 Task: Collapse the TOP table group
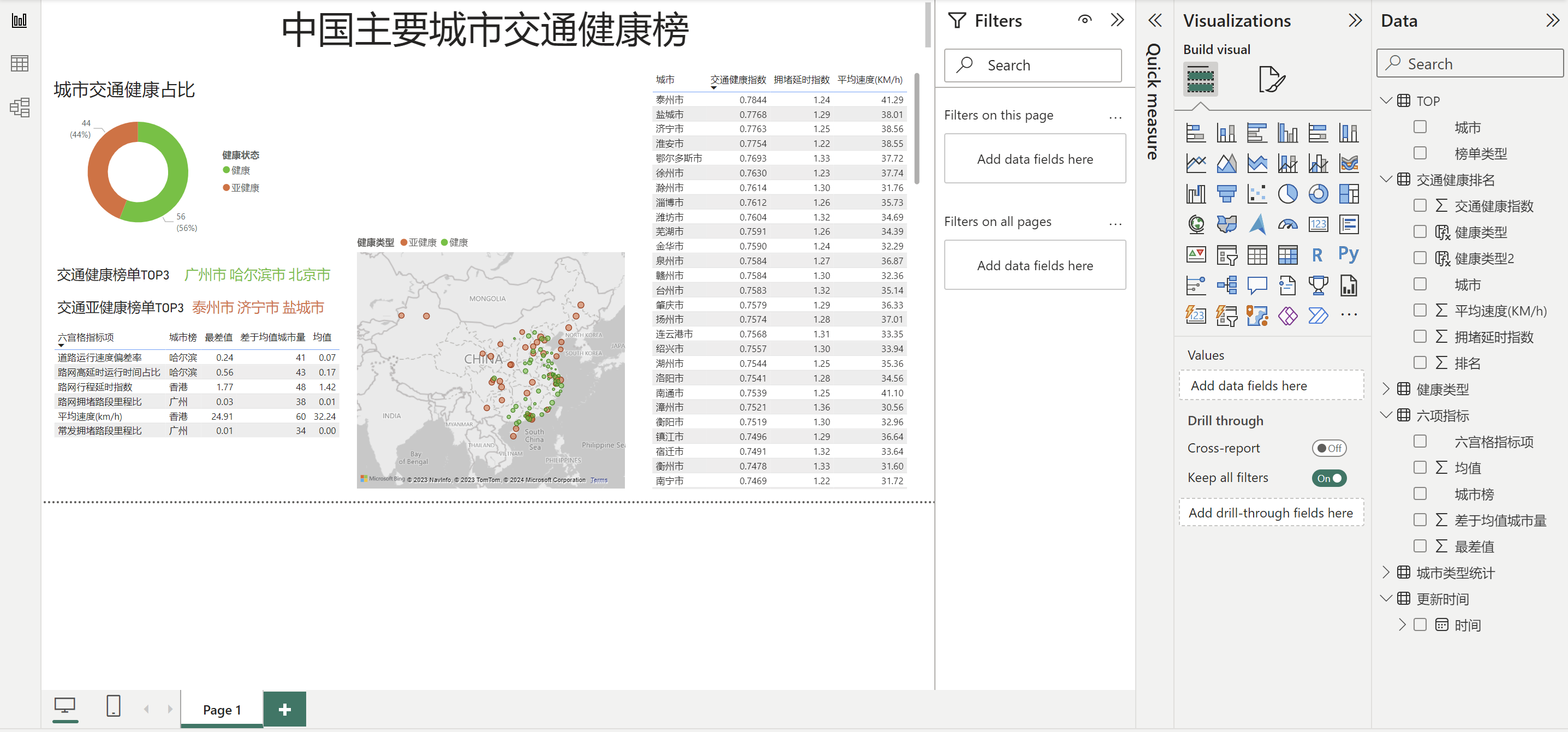1386,101
